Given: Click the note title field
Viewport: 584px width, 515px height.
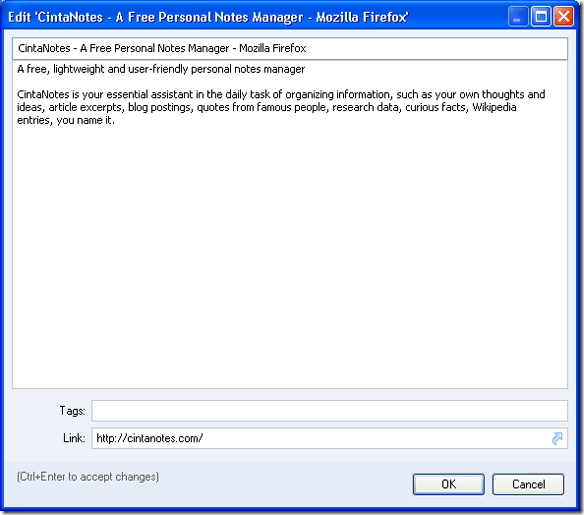Looking at the screenshot, I should coord(290,48).
